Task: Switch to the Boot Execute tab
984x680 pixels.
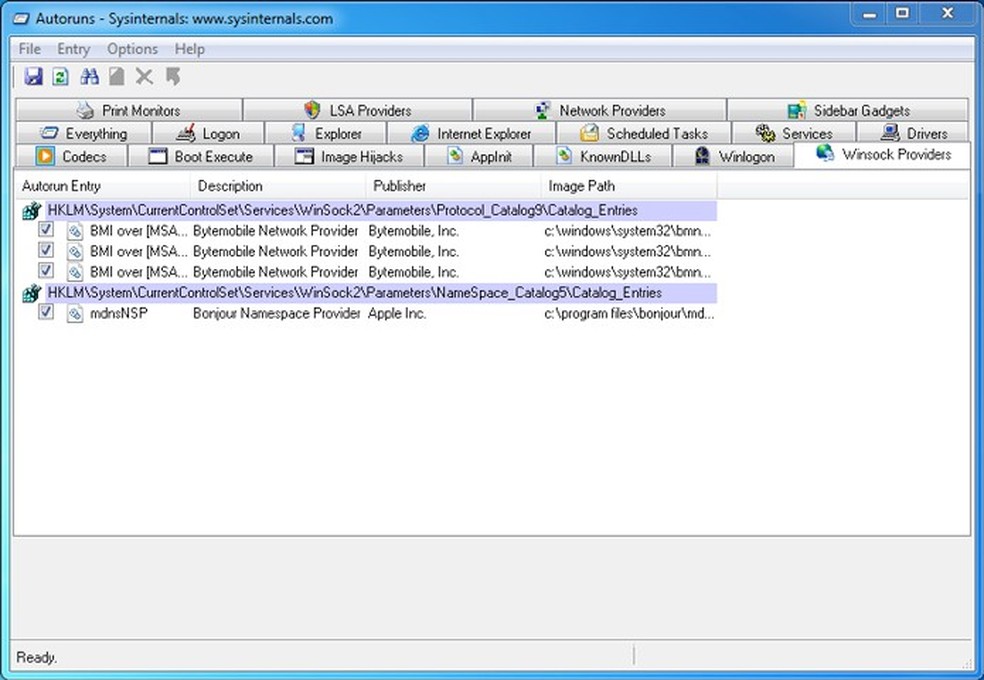Action: pyautogui.click(x=201, y=156)
